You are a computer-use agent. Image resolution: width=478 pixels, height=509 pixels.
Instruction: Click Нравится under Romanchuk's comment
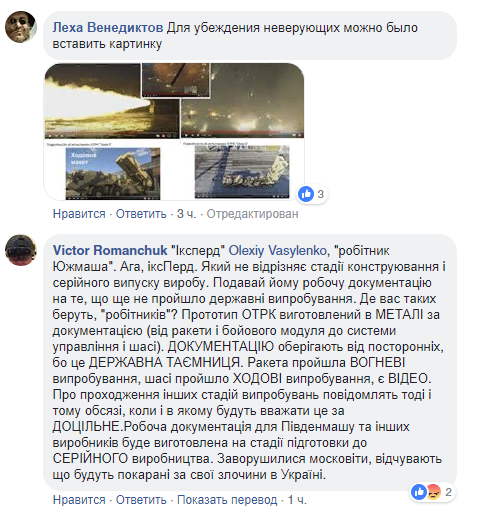click(x=79, y=500)
